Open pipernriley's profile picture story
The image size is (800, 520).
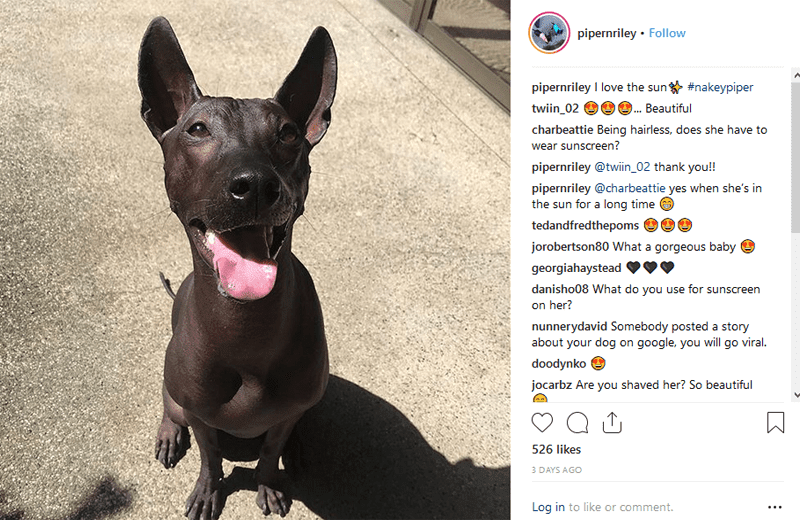coord(549,33)
